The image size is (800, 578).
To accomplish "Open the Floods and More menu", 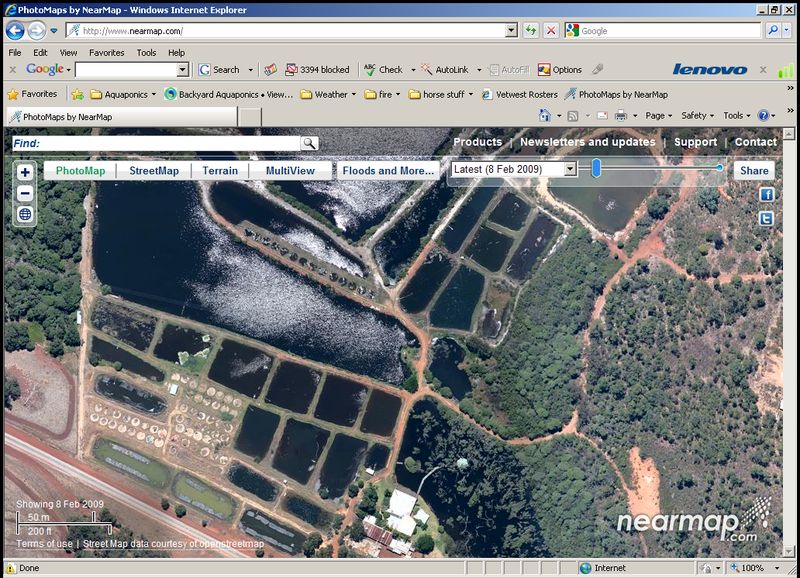I will [388, 171].
